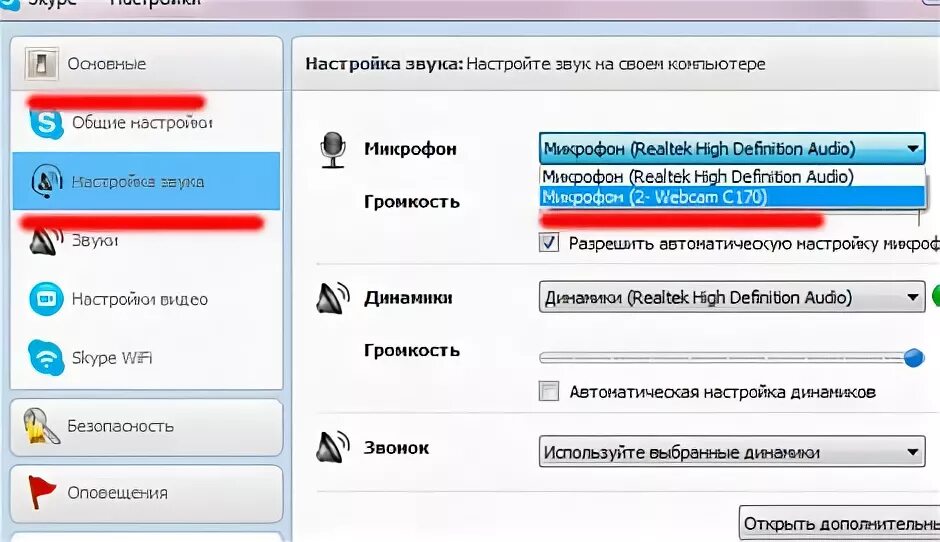Click the Микрофон label
The image size is (940, 542).
(x=410, y=149)
